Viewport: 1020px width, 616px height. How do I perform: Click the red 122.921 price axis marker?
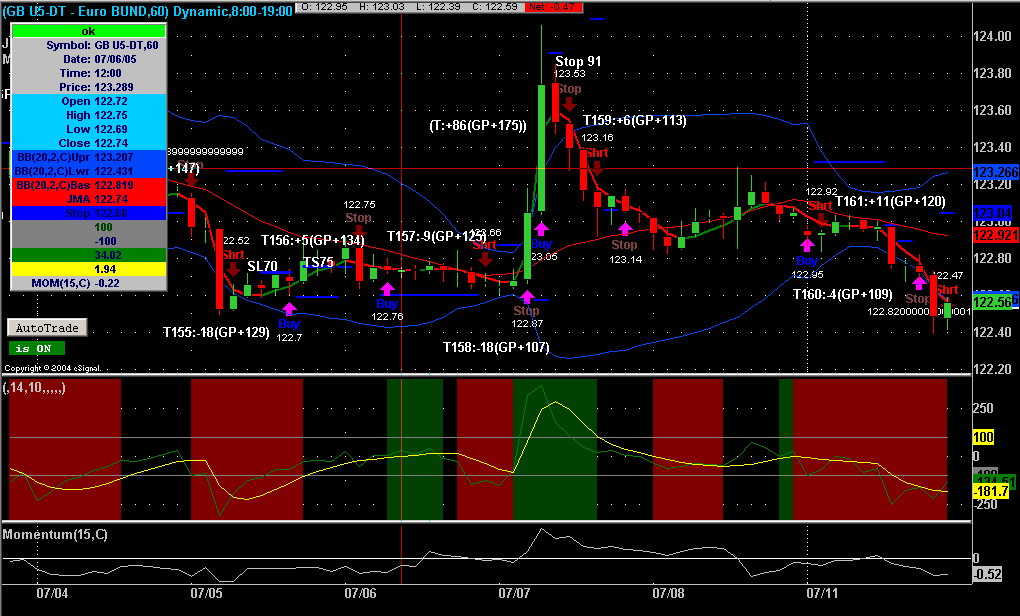pos(995,235)
